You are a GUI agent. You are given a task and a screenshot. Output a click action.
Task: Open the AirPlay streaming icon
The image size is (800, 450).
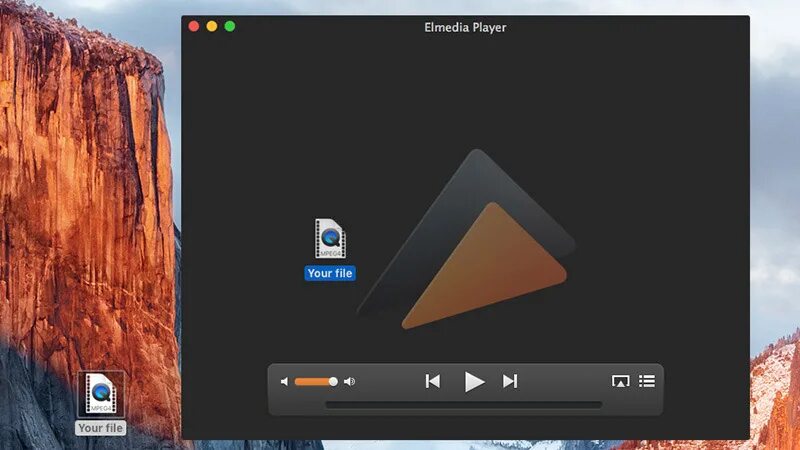[620, 381]
